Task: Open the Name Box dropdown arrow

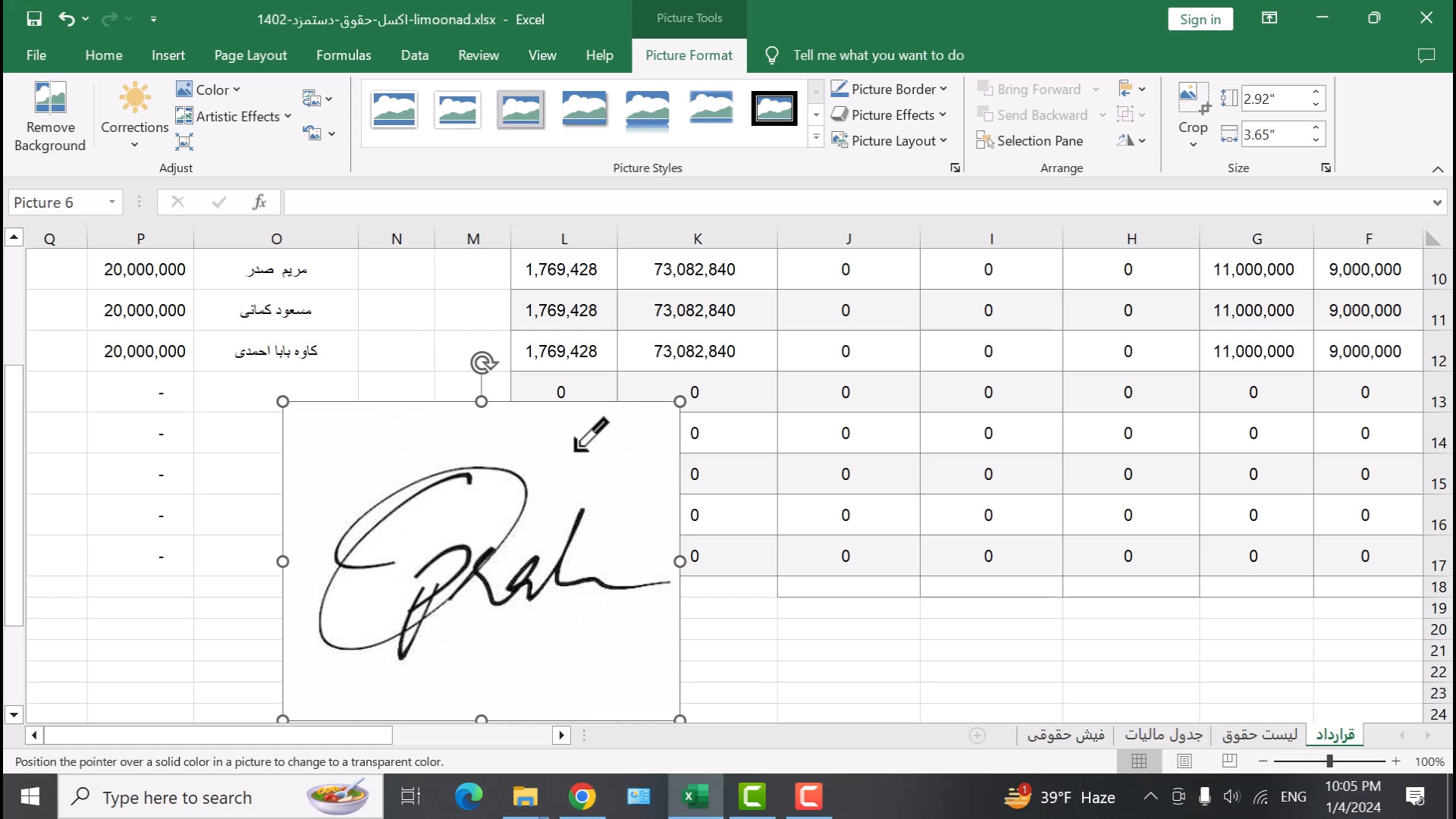Action: click(112, 202)
